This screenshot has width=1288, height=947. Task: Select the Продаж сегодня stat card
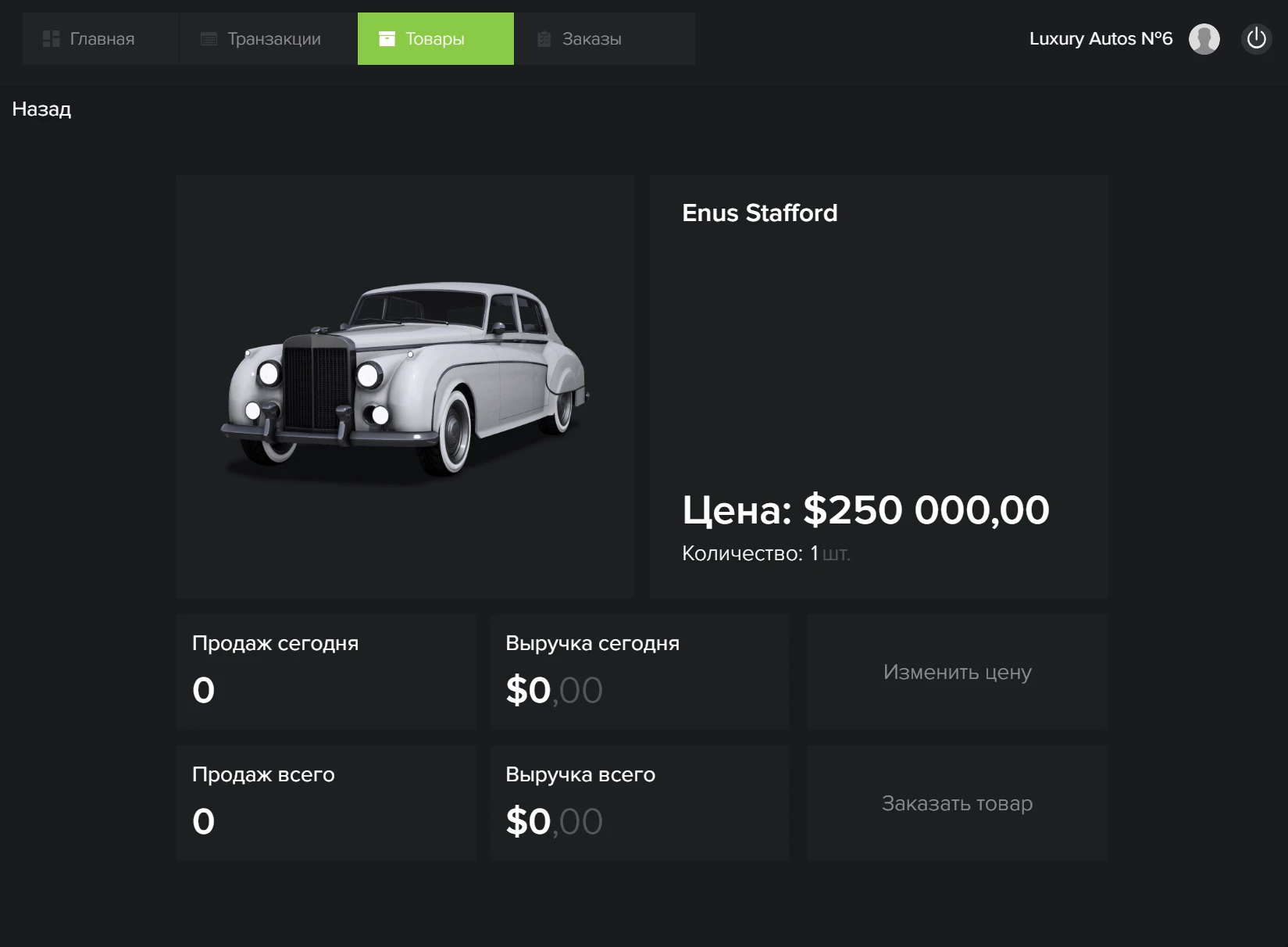[326, 671]
